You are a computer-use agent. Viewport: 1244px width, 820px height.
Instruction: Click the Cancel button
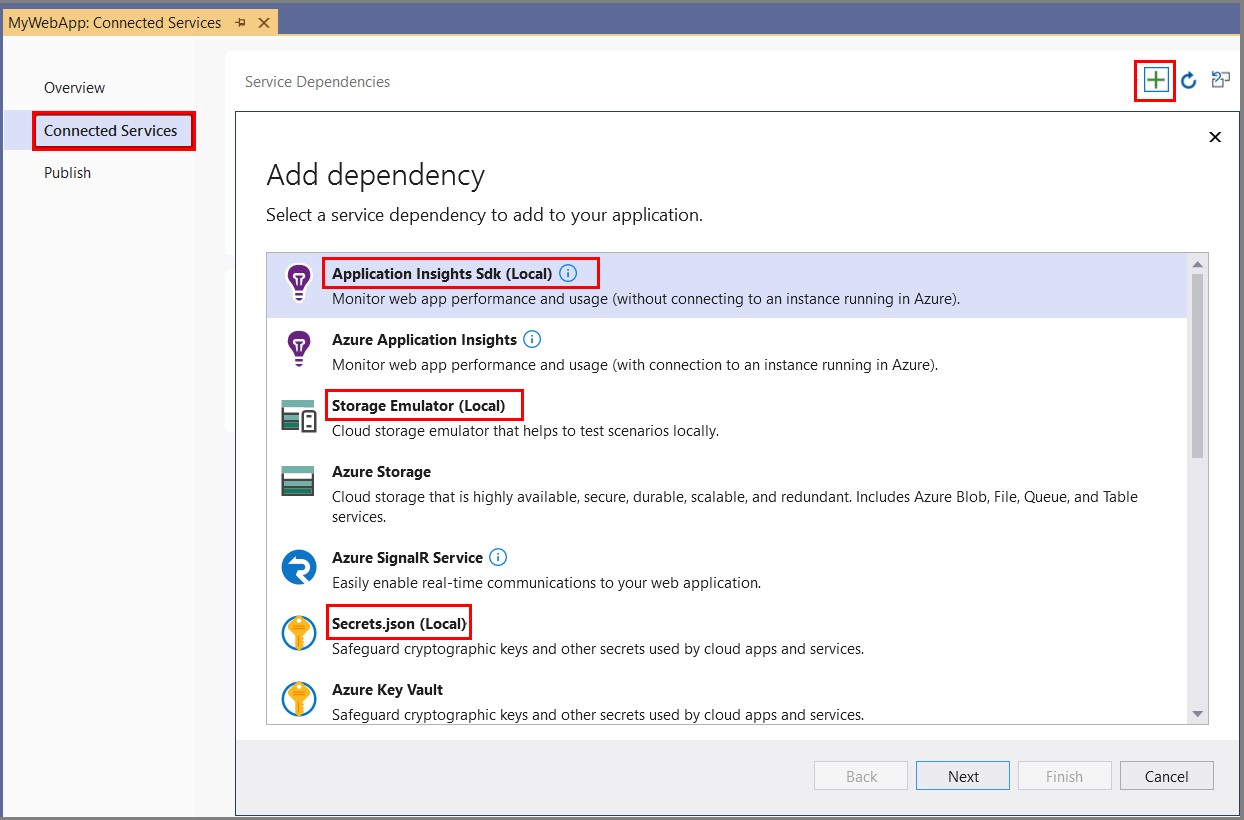pos(1166,776)
